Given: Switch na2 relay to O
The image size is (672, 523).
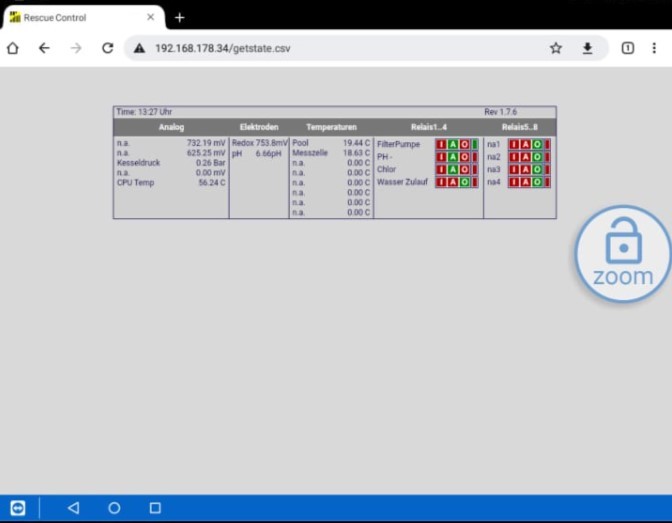Looking at the screenshot, I should click(537, 157).
